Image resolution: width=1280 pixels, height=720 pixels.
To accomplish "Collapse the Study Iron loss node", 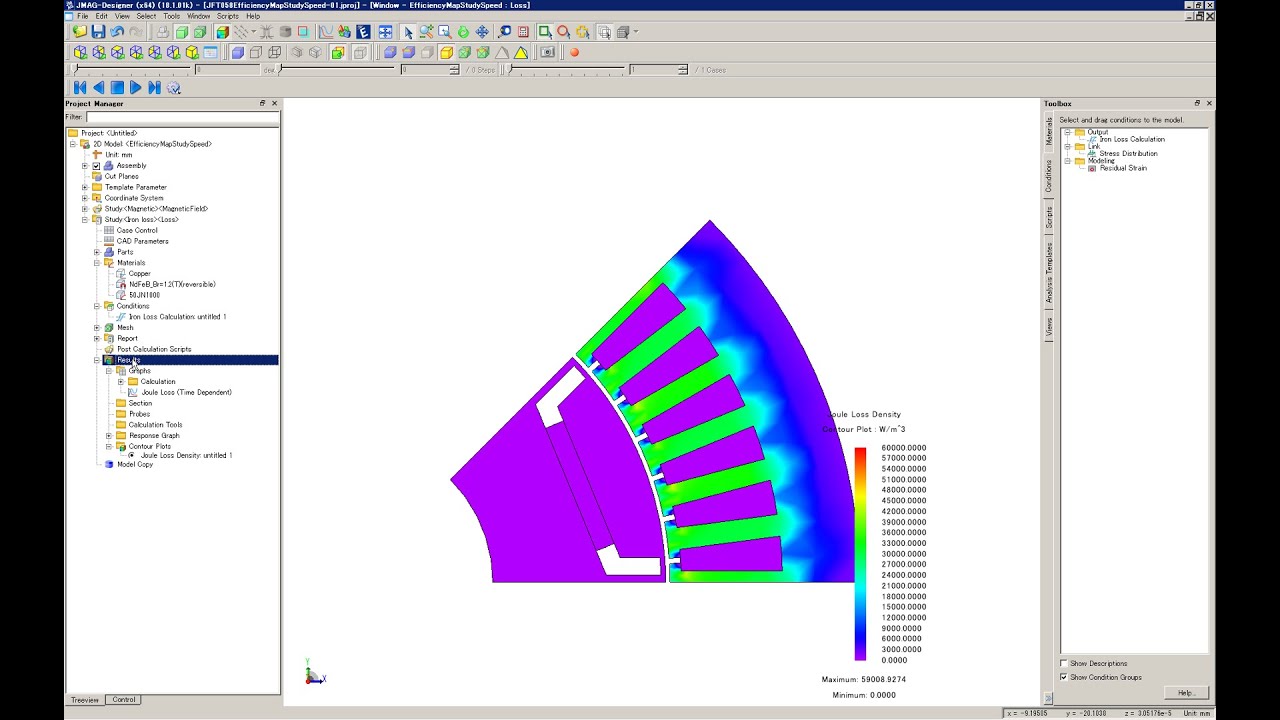I will tap(85, 219).
